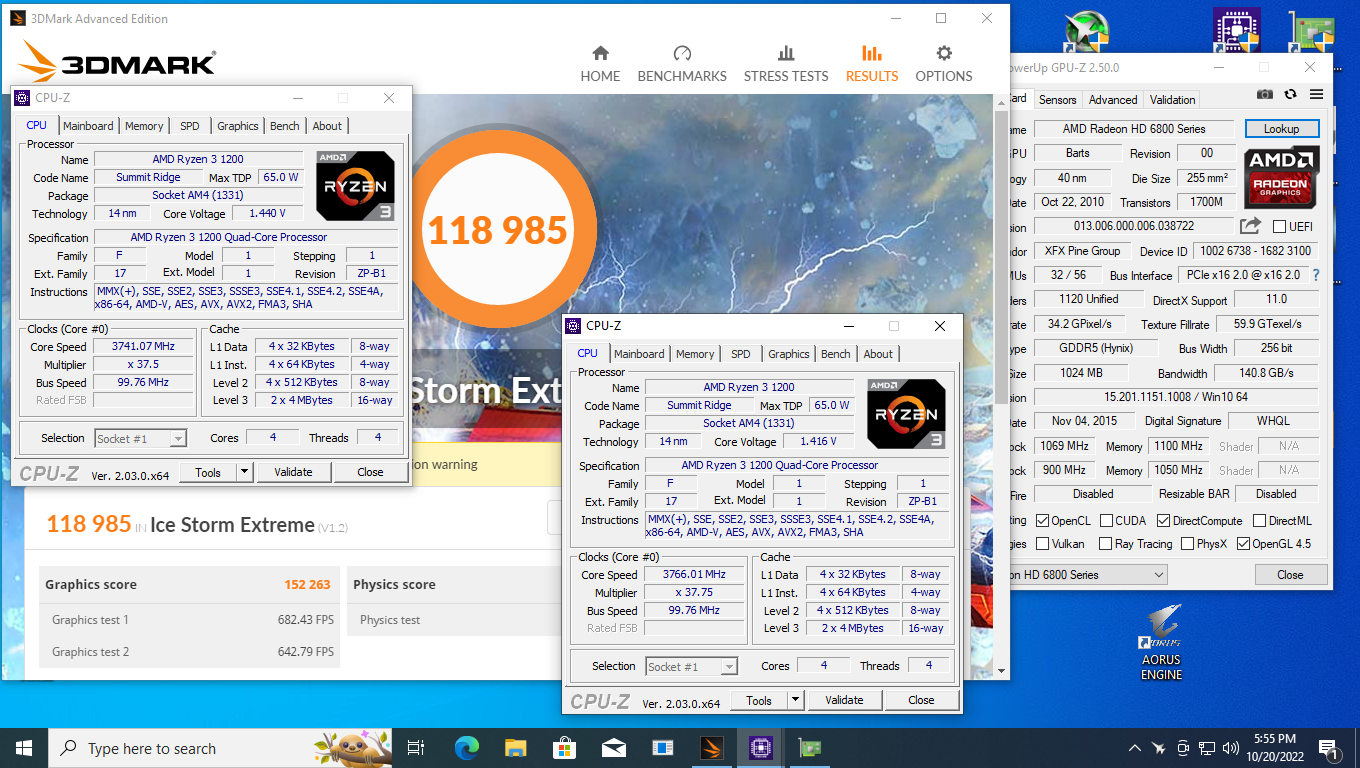Open the notification center icon
1360x768 pixels.
click(1330, 748)
